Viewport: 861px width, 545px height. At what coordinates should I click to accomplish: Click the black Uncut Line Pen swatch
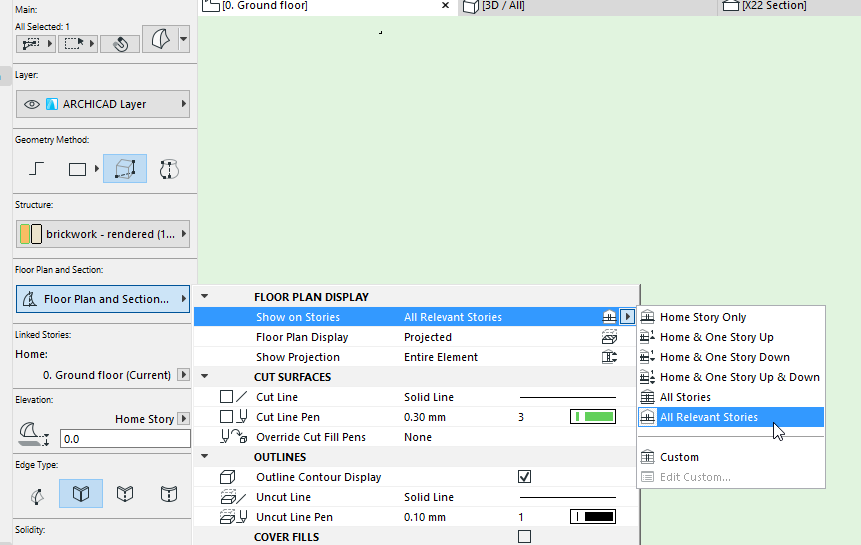coord(593,517)
